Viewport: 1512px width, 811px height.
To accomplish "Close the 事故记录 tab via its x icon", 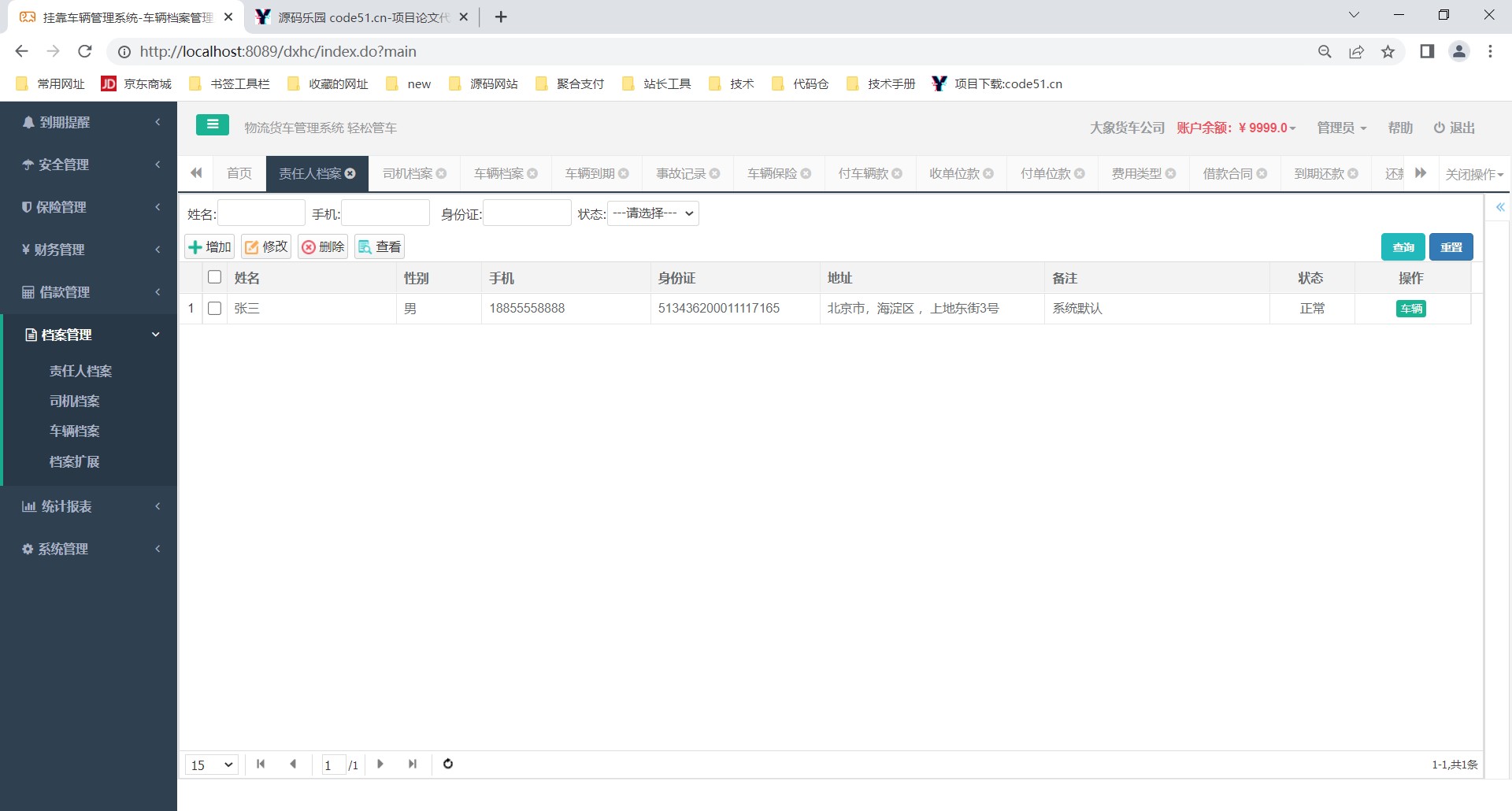I will (715, 173).
